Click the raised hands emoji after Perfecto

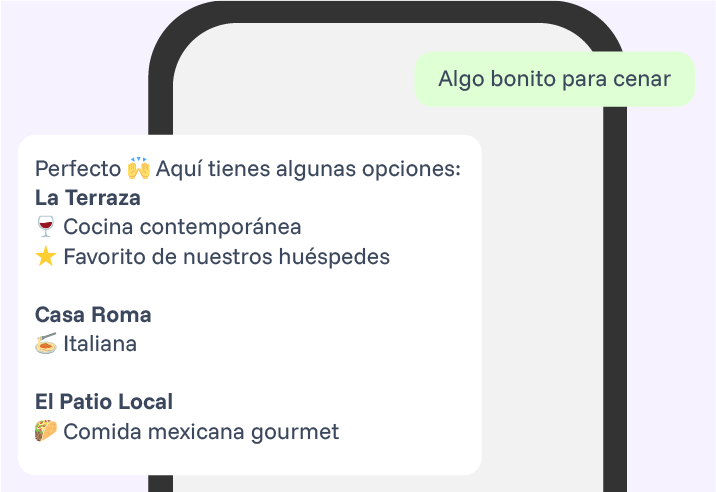coord(138,168)
